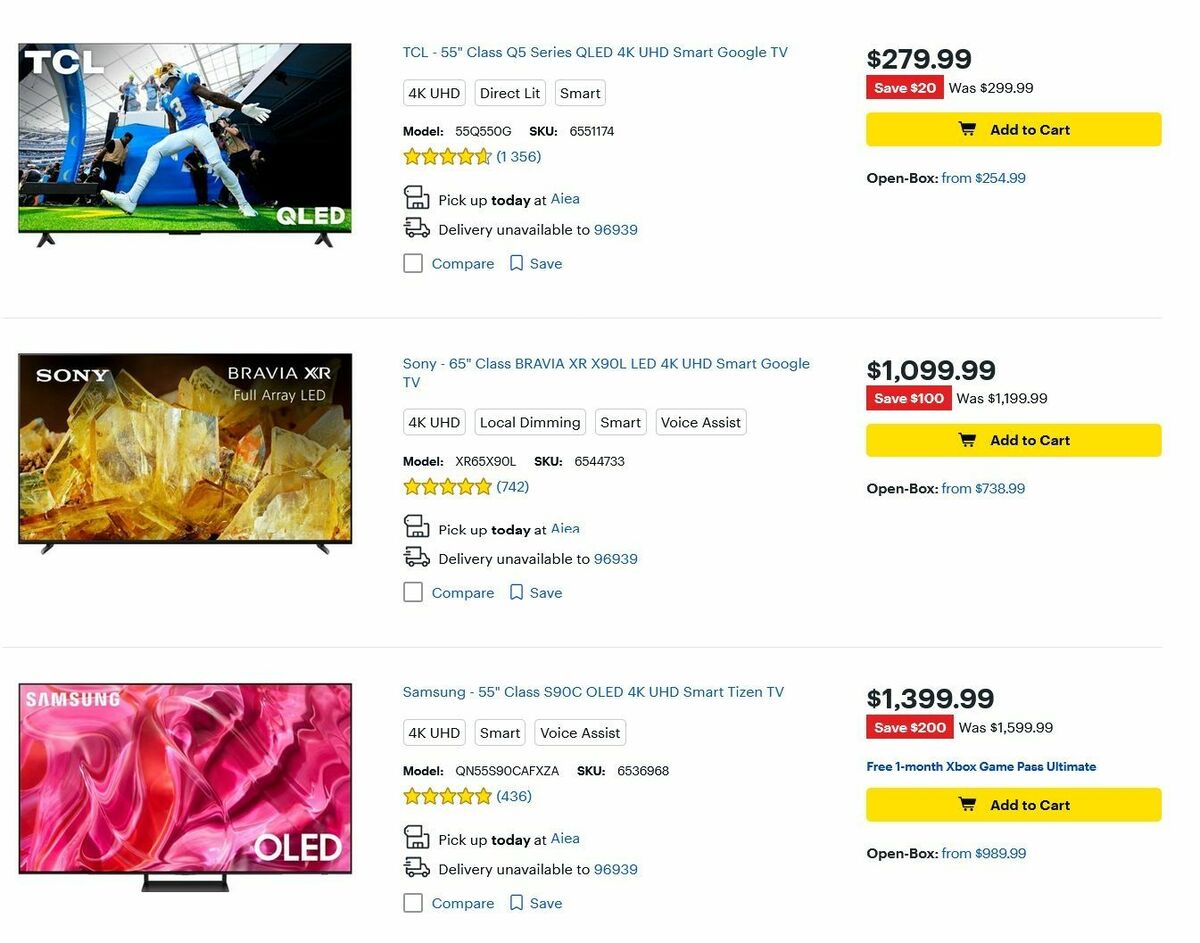Click the delivery truck icon for the TCL TV
This screenshot has height=943, width=1200.
coord(416,228)
